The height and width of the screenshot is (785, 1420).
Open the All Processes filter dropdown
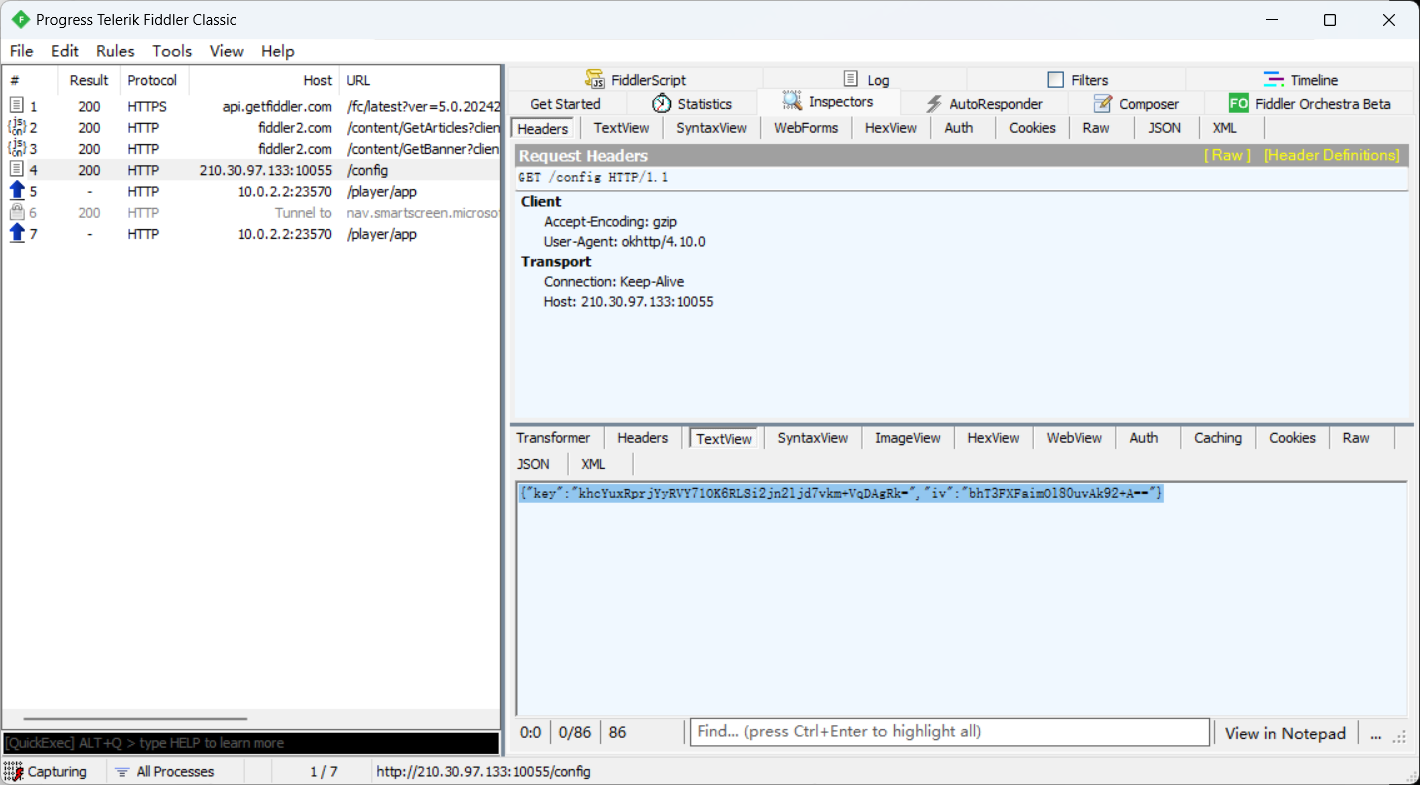(x=165, y=772)
